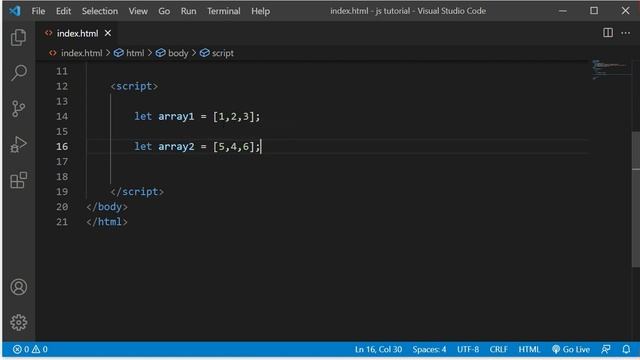Close the index.html tab
This screenshot has width=640, height=360.
108,33
